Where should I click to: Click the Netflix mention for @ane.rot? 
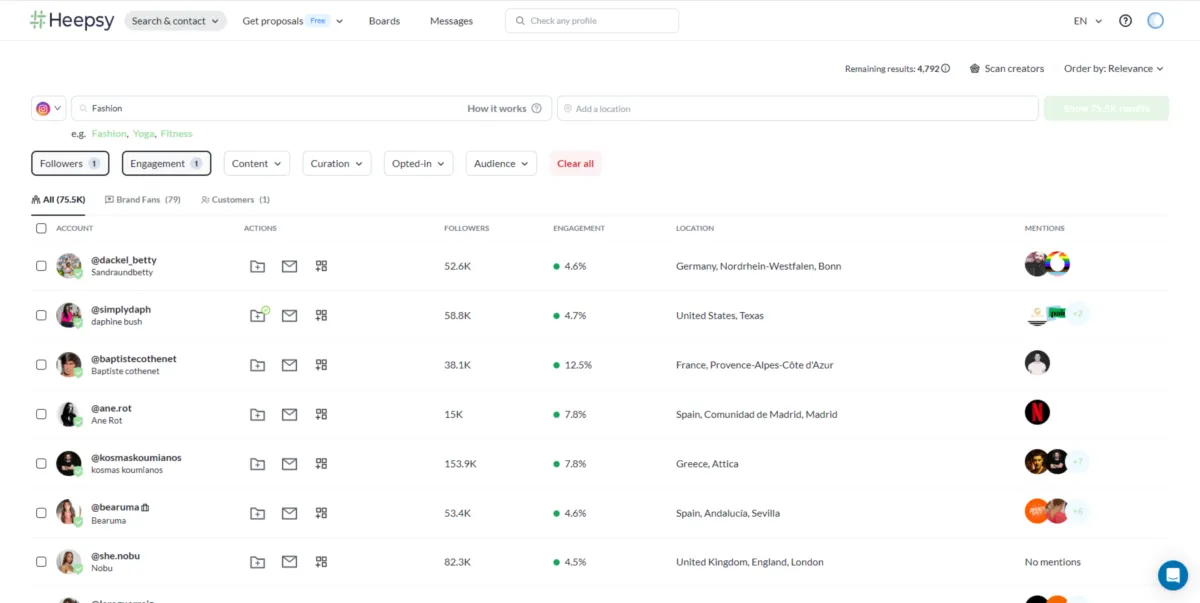point(1037,412)
